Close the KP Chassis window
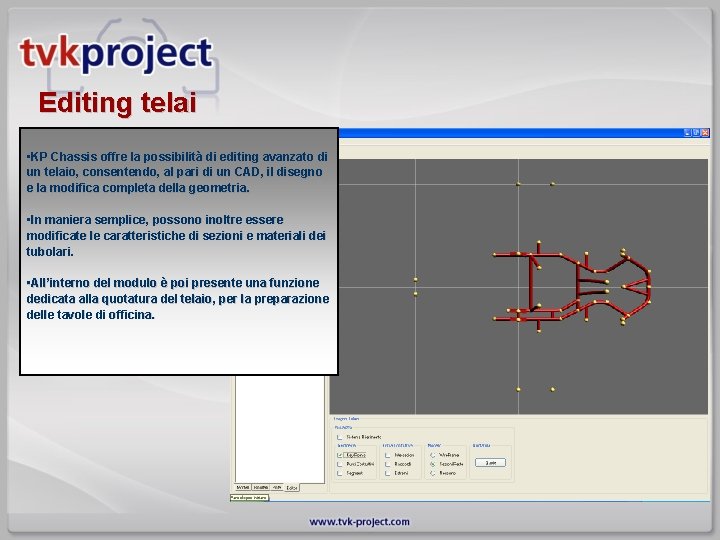Viewport: 720px width, 540px height. tap(705, 133)
